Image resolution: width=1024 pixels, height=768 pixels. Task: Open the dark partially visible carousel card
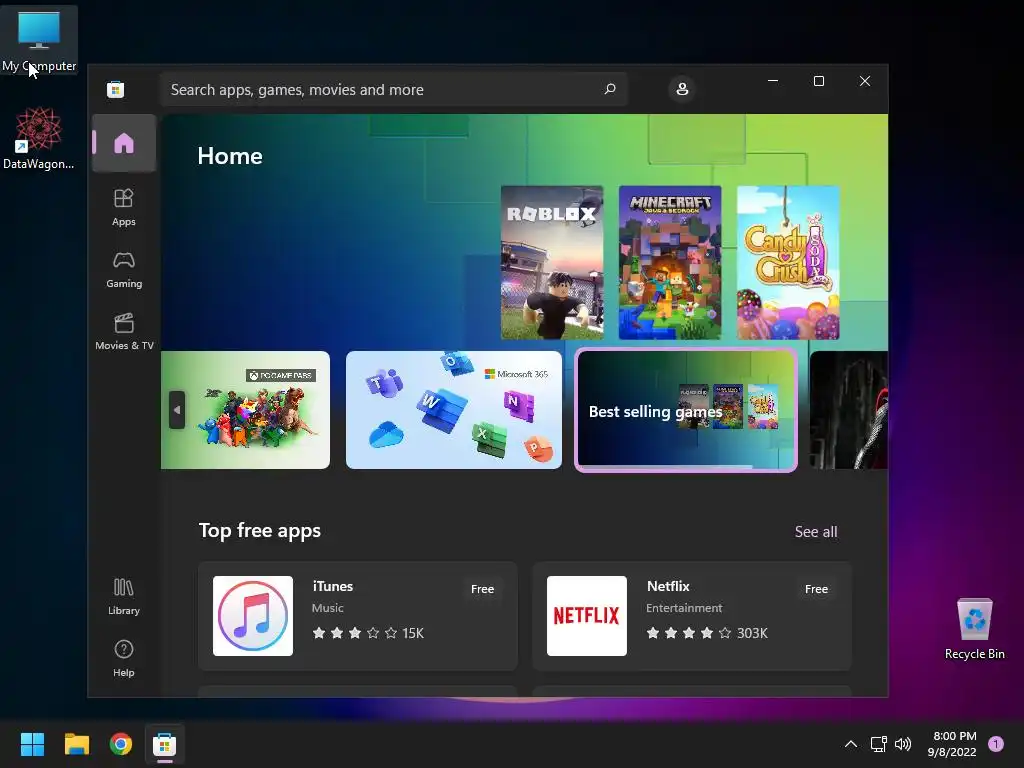point(849,410)
